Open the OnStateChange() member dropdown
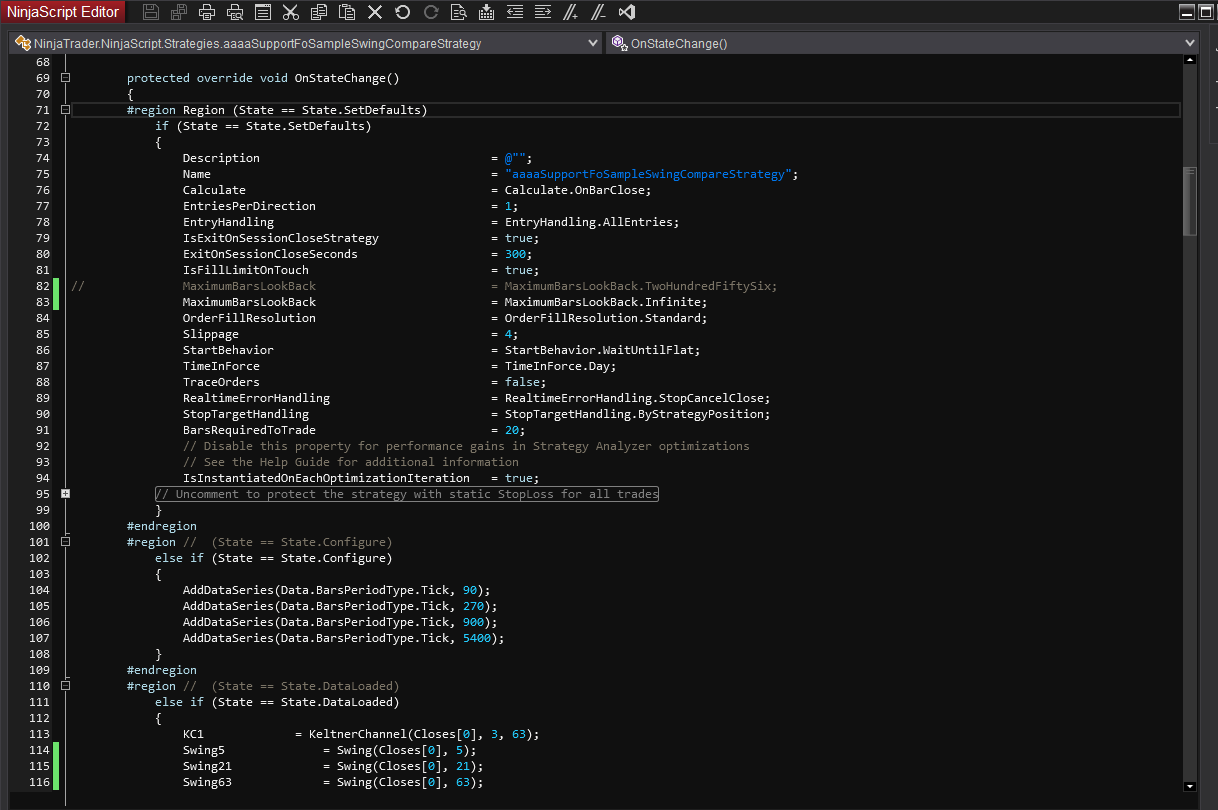The width and height of the screenshot is (1218, 810). coord(1189,43)
